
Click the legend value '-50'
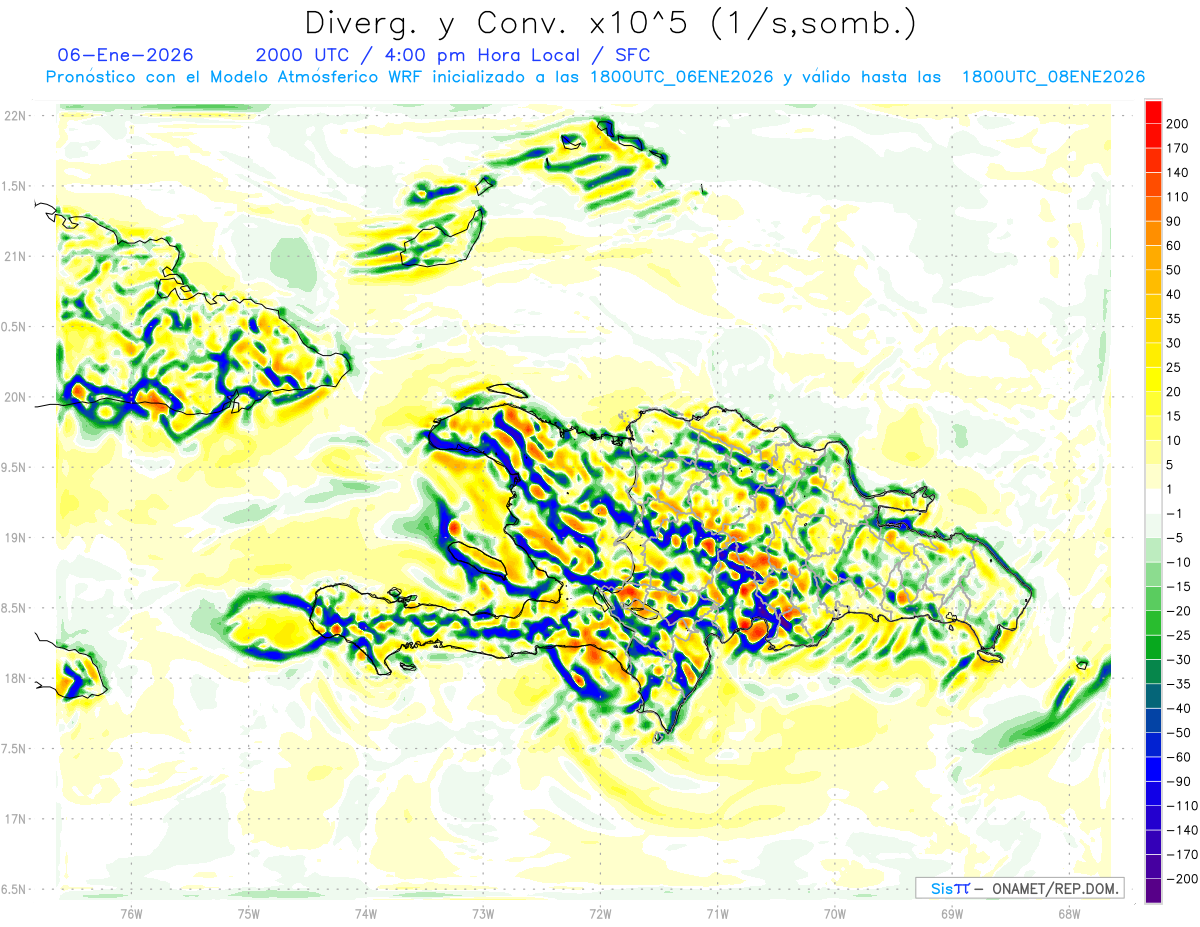pyautogui.click(x=1179, y=732)
